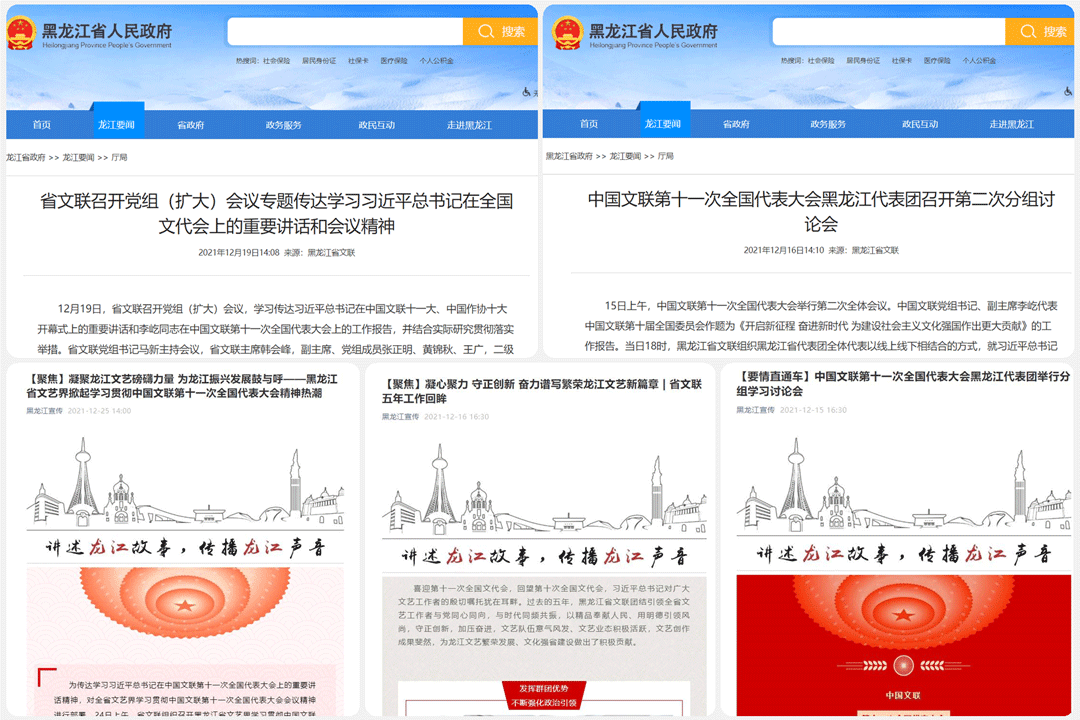Open the 政务服务 menu on right page
Image resolution: width=1080 pixels, height=720 pixels.
tap(831, 123)
